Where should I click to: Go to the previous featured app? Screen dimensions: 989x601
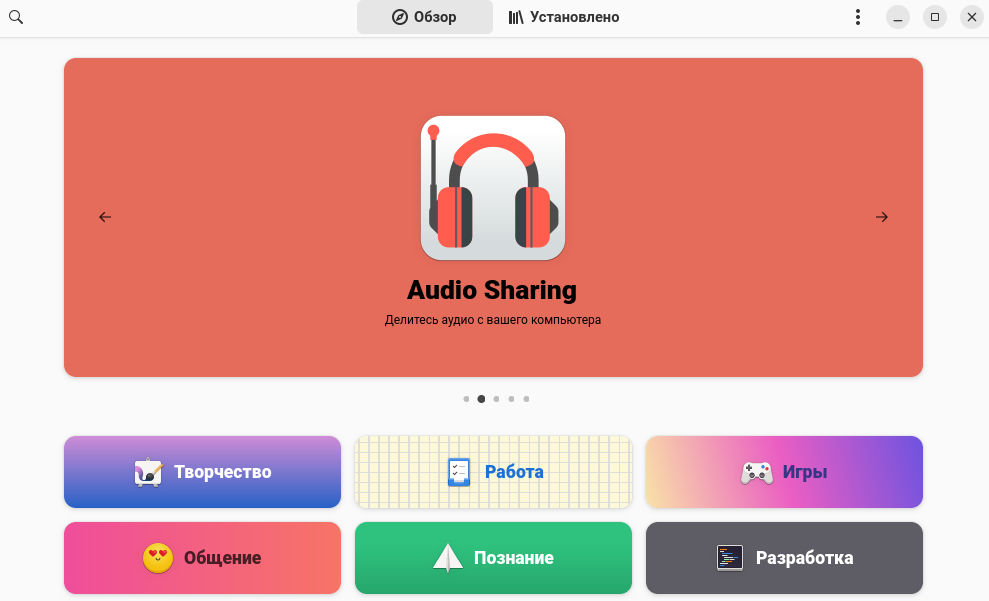pos(105,217)
